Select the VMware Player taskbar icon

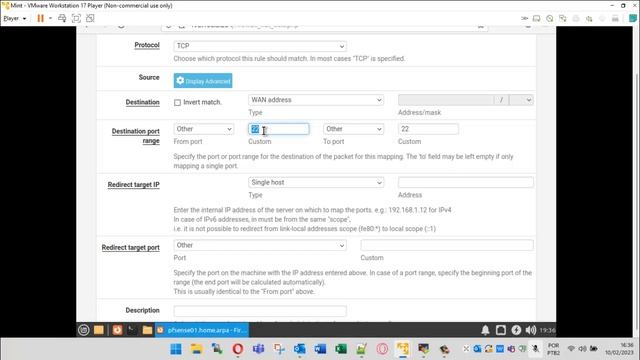(x=403, y=349)
